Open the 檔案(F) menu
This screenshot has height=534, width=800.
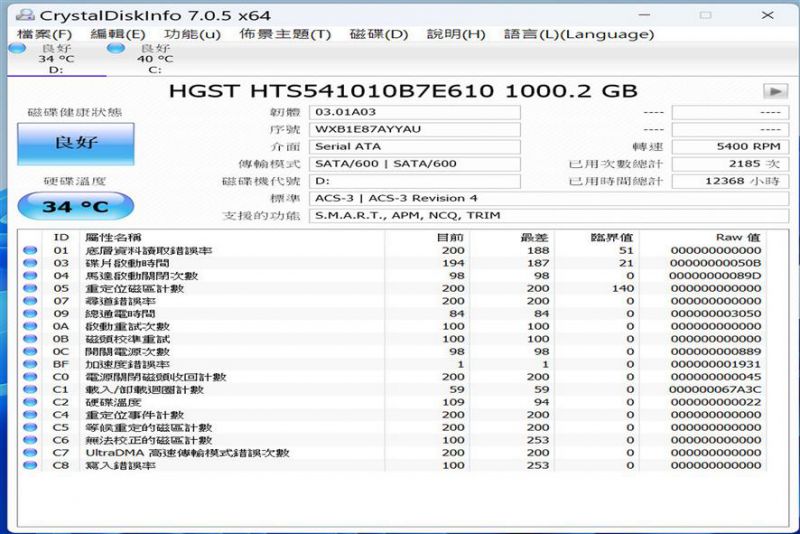click(44, 34)
